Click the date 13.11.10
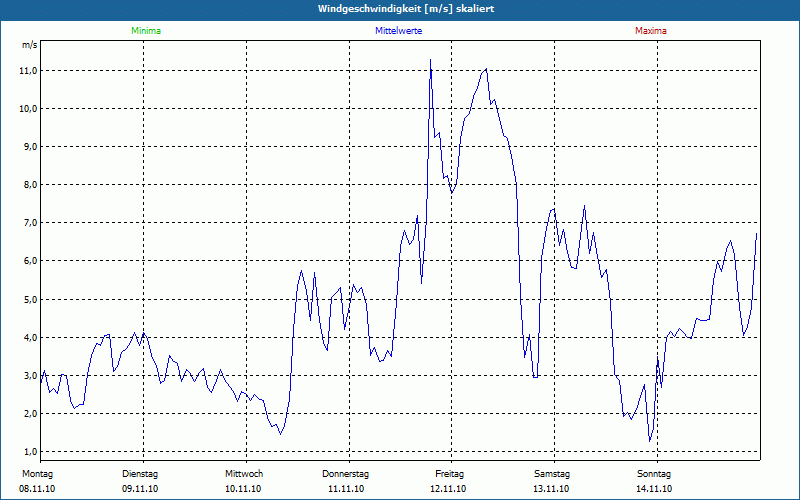The image size is (800, 500). [x=551, y=489]
